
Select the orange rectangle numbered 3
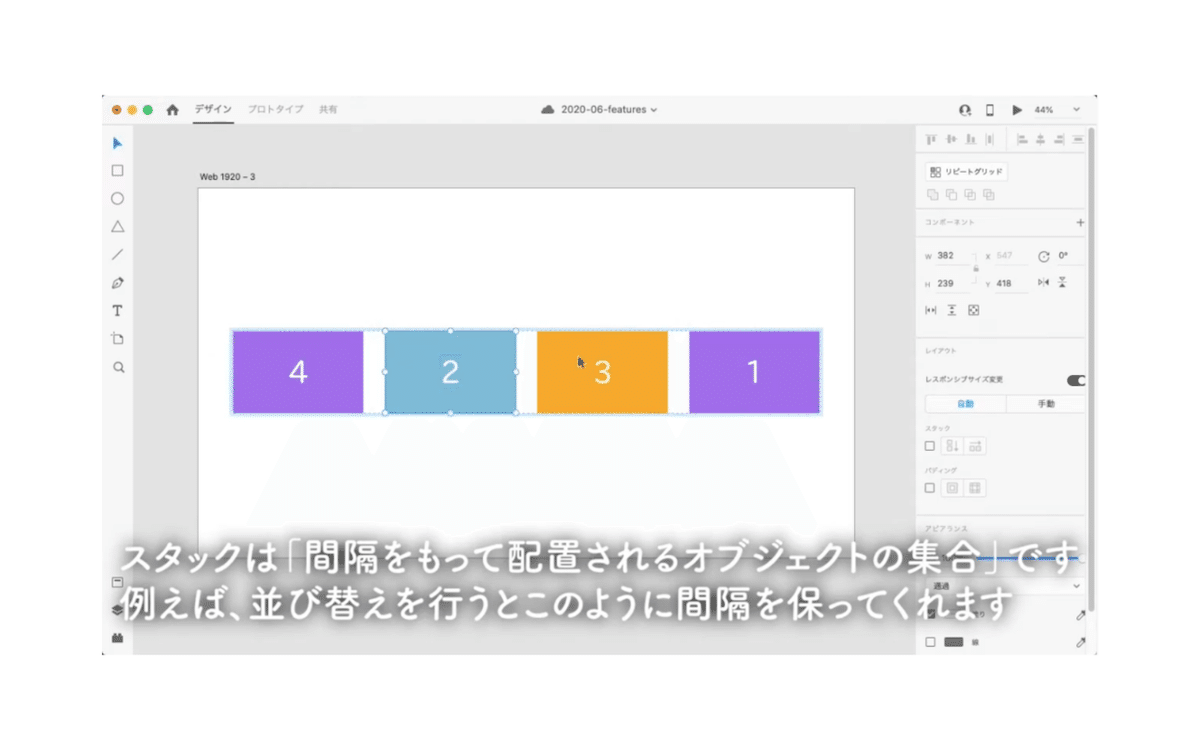(602, 372)
